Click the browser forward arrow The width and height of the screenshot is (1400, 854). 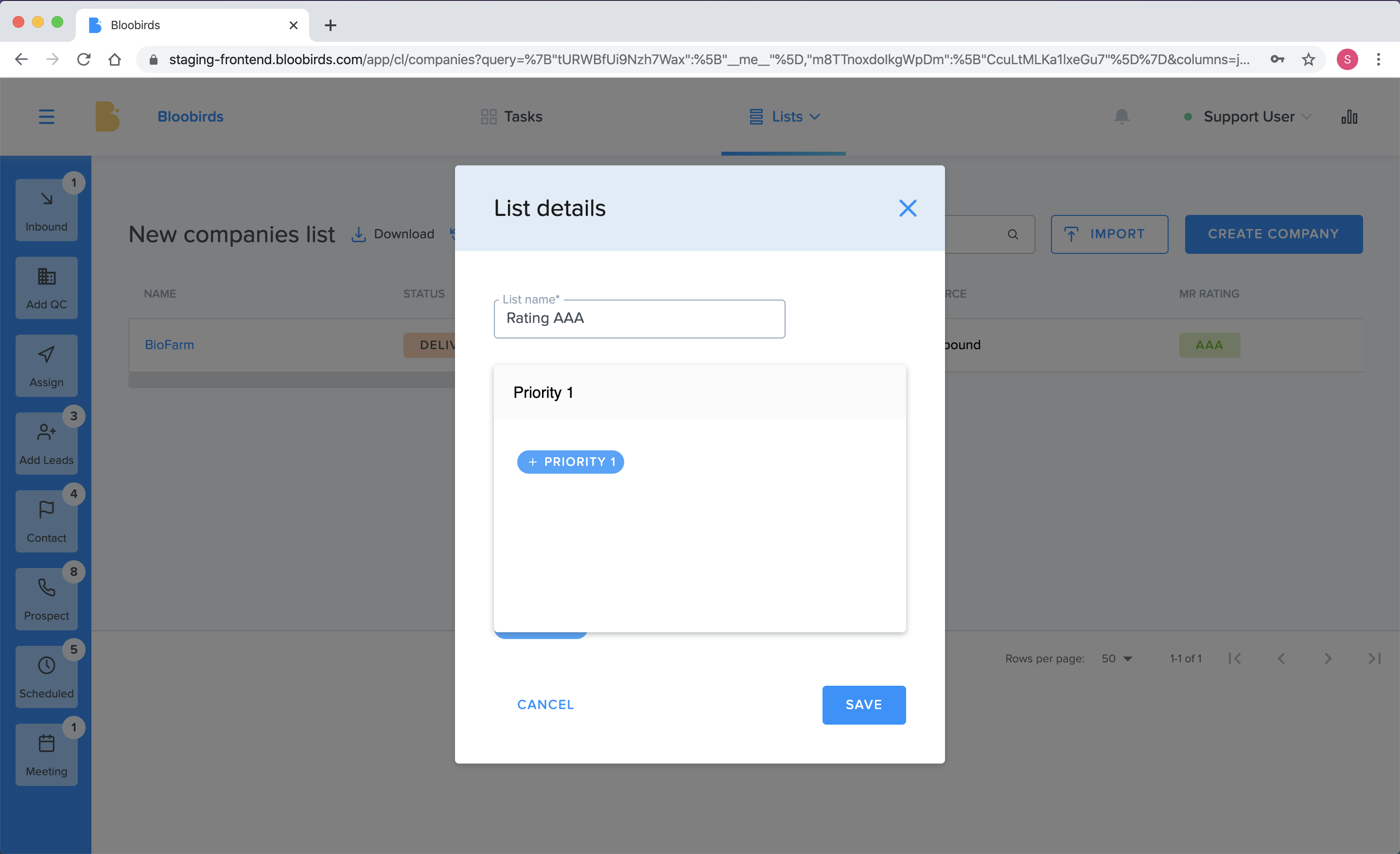tap(52, 59)
